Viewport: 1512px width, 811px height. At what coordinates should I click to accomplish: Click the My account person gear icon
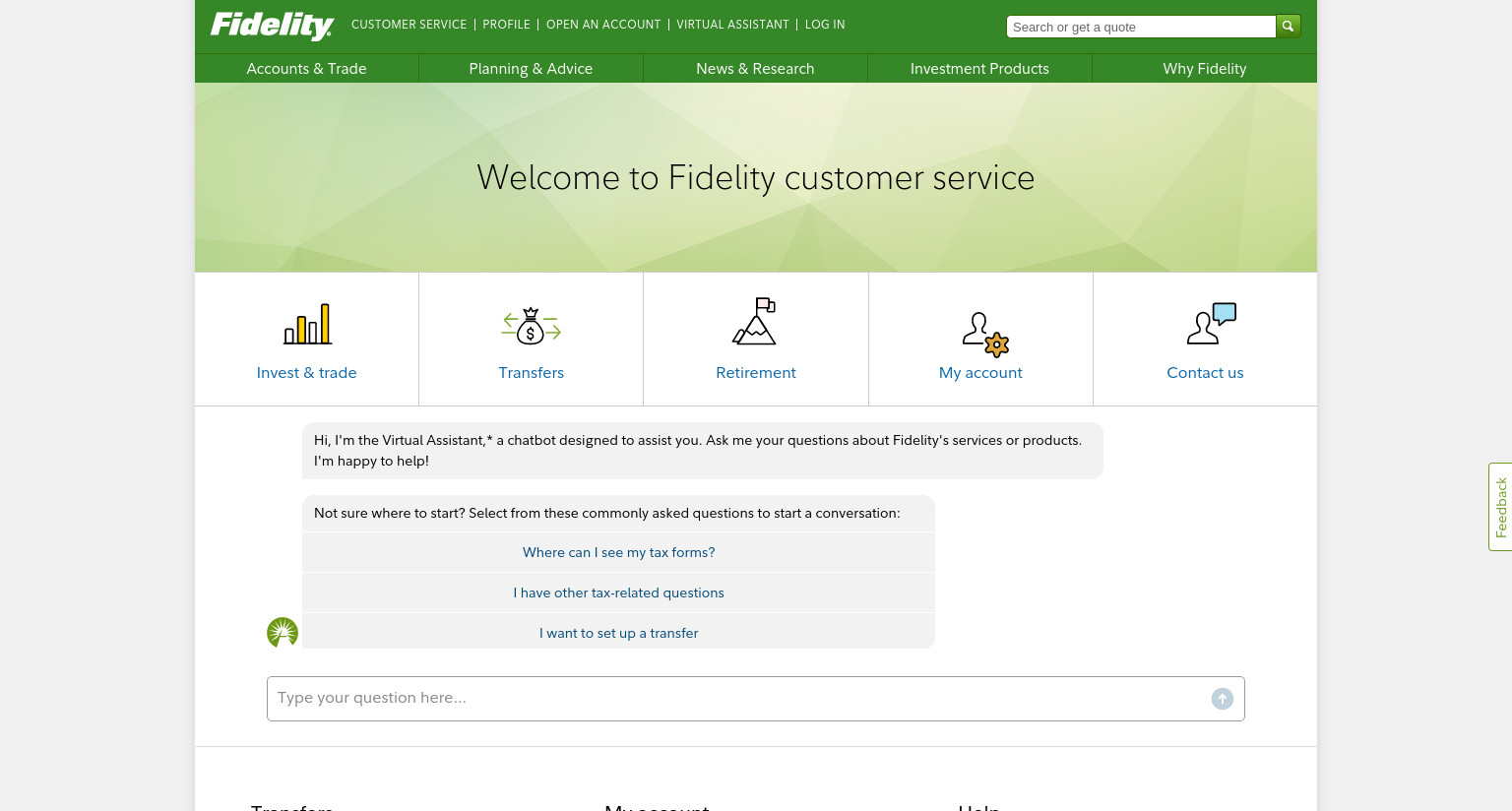pyautogui.click(x=985, y=334)
